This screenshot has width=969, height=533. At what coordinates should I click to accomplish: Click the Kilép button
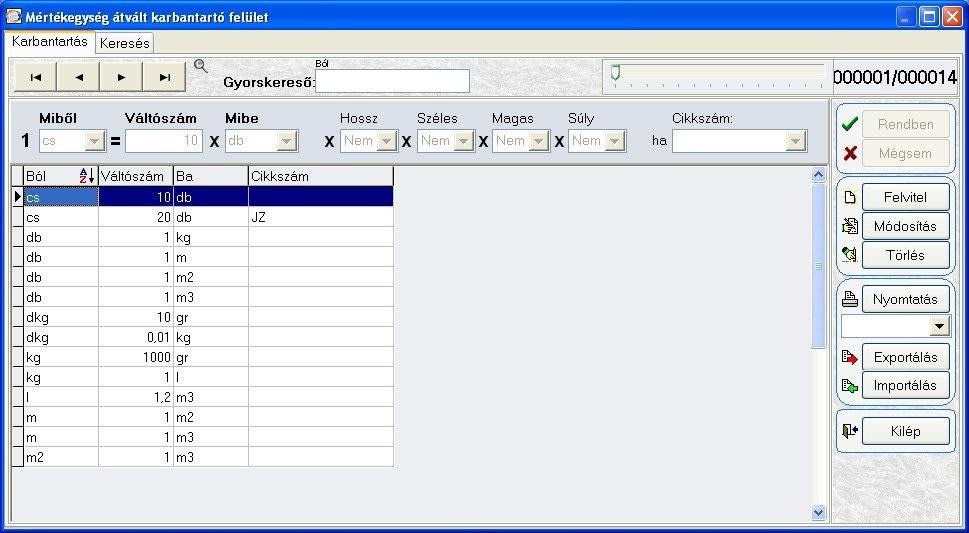tap(905, 431)
